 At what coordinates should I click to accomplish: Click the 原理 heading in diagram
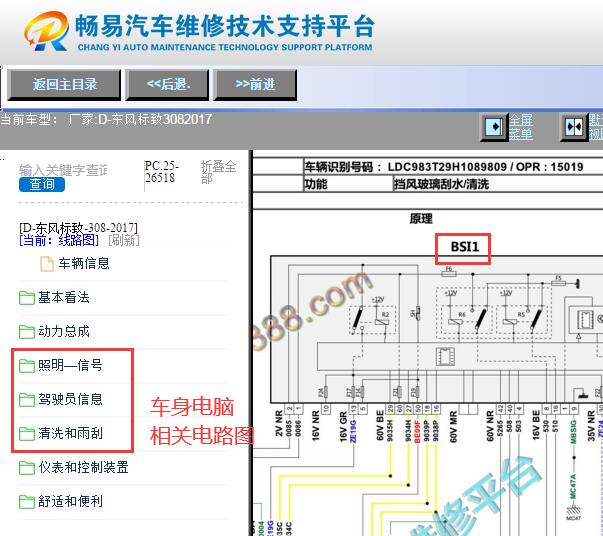click(x=421, y=219)
